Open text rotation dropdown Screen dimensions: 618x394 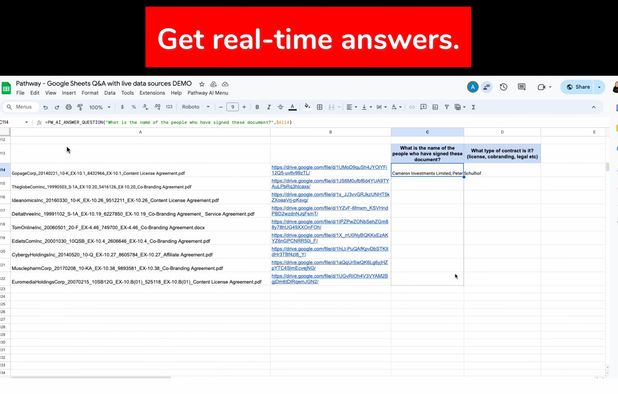(x=395, y=107)
